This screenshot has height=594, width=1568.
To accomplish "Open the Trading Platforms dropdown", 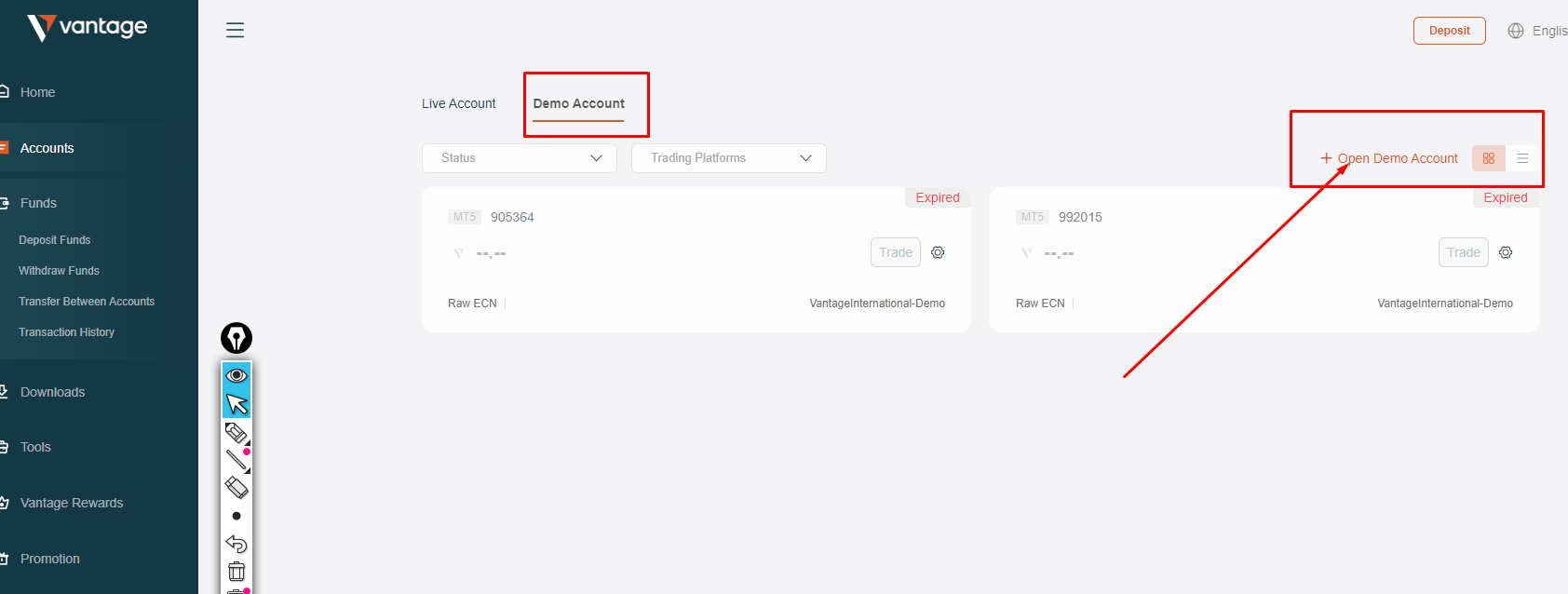I will click(729, 158).
